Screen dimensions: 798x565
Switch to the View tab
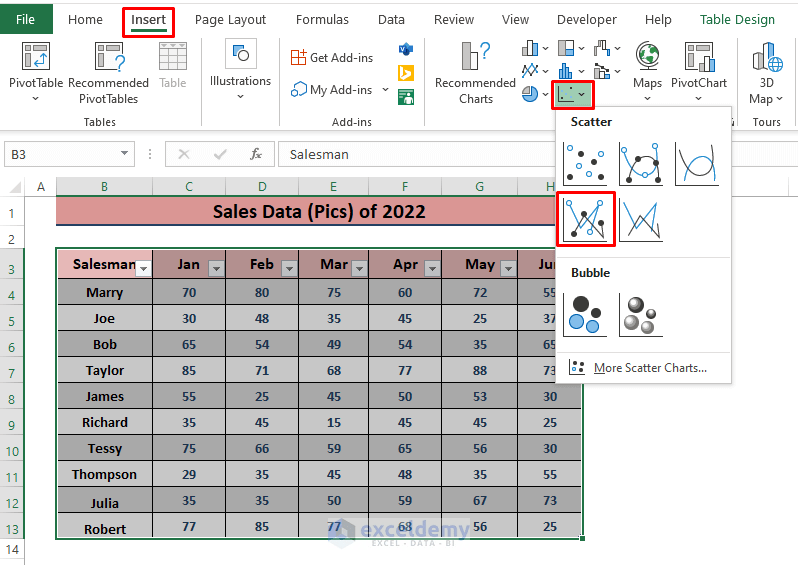515,19
